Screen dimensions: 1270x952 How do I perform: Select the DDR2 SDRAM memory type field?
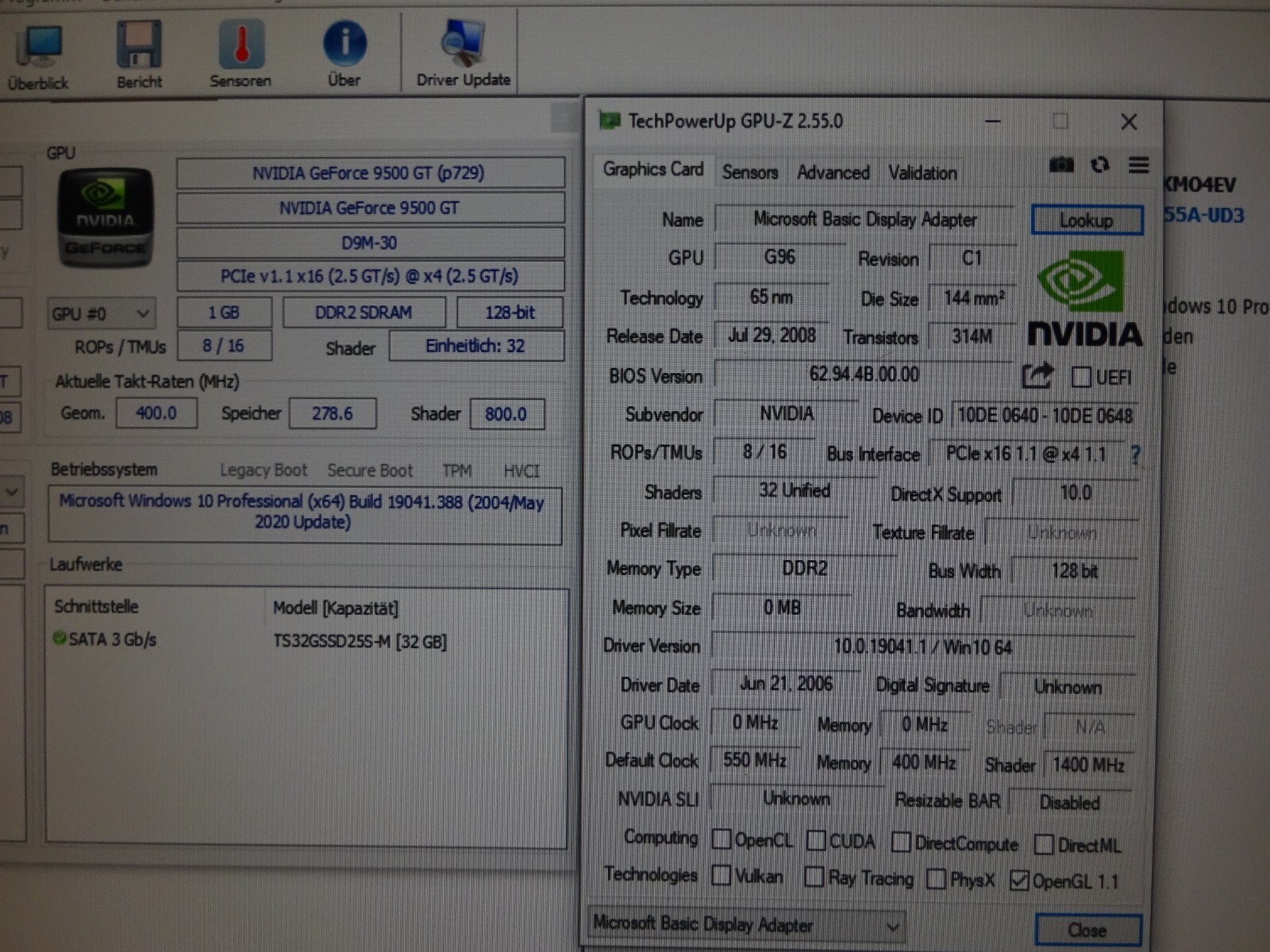tap(364, 313)
